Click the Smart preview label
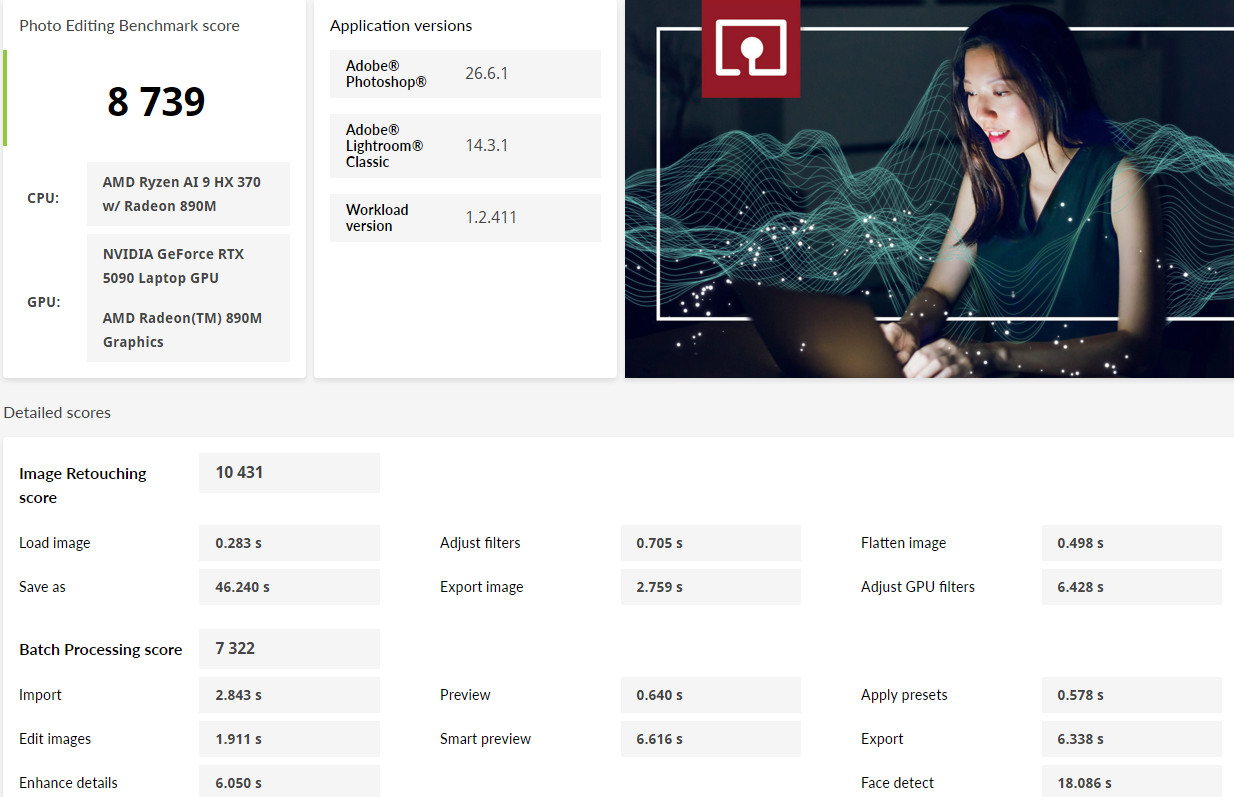The height and width of the screenshot is (797, 1234). [x=485, y=739]
